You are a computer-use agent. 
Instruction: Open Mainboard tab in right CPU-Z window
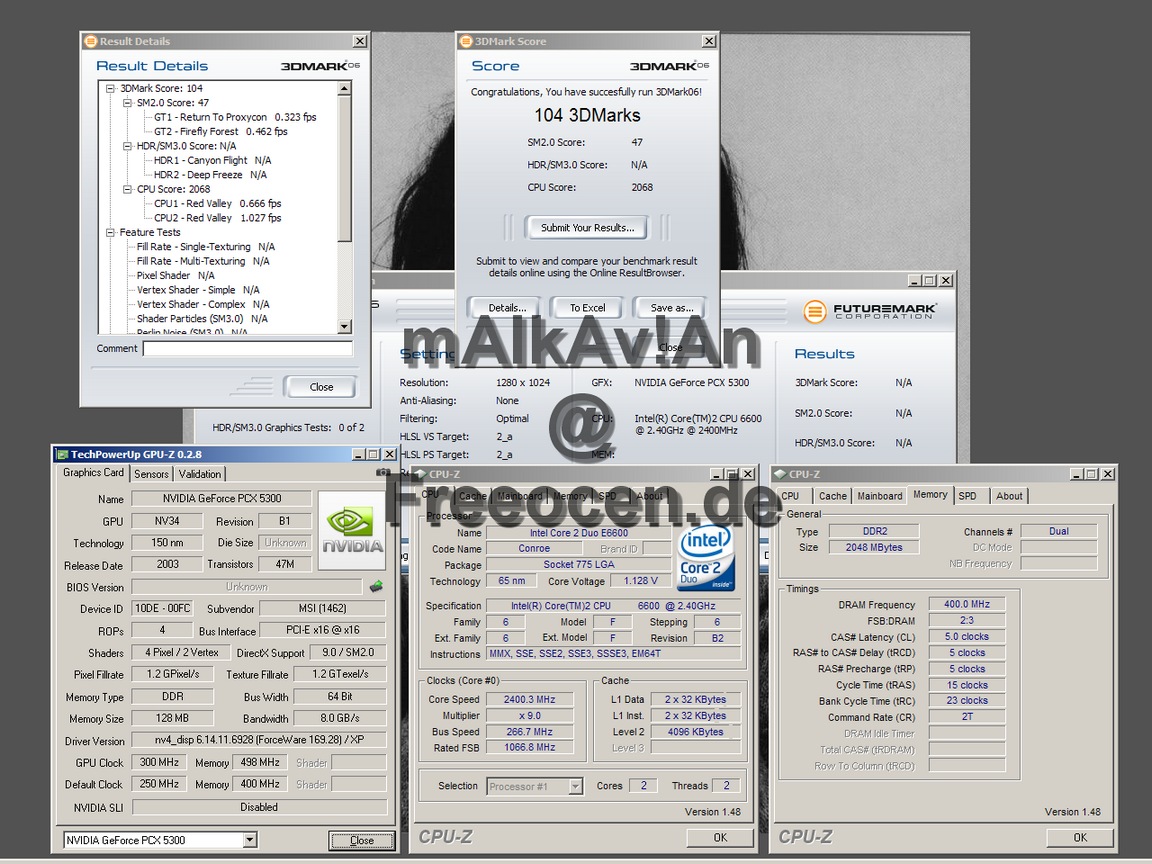tap(879, 496)
